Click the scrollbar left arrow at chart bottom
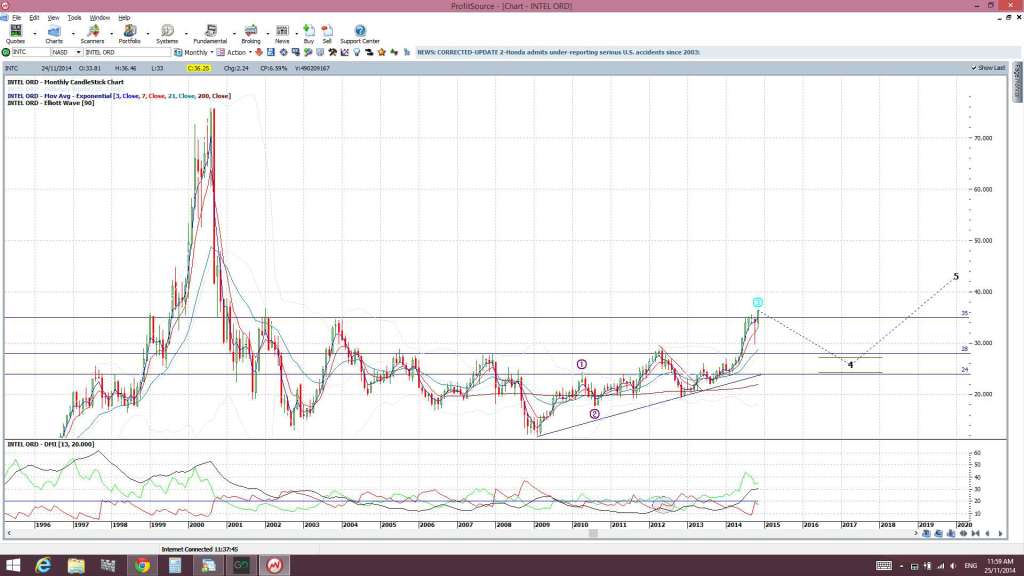This screenshot has width=1024, height=576. pyautogui.click(x=8, y=534)
